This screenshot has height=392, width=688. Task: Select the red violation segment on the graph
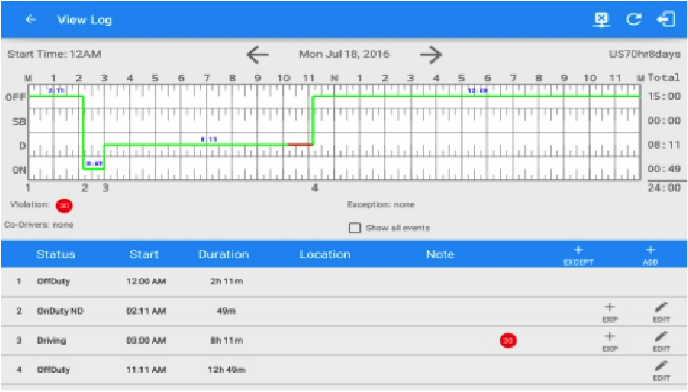[x=301, y=144]
